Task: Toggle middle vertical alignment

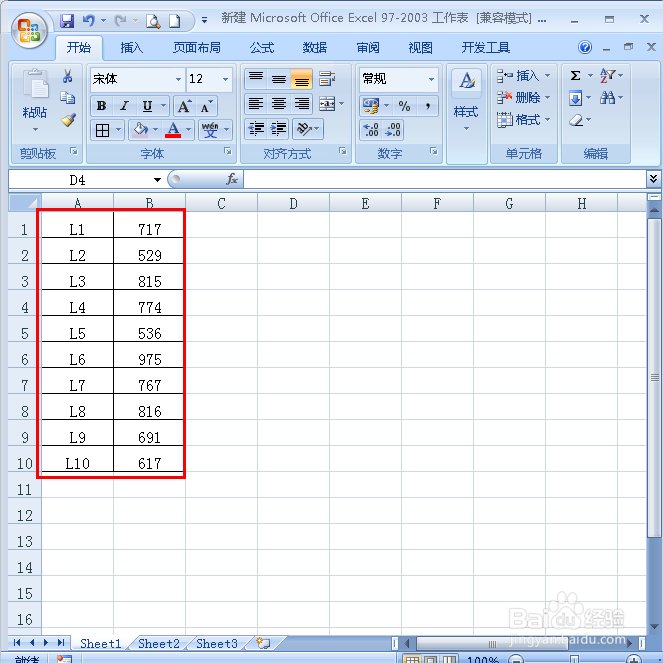Action: click(279, 79)
